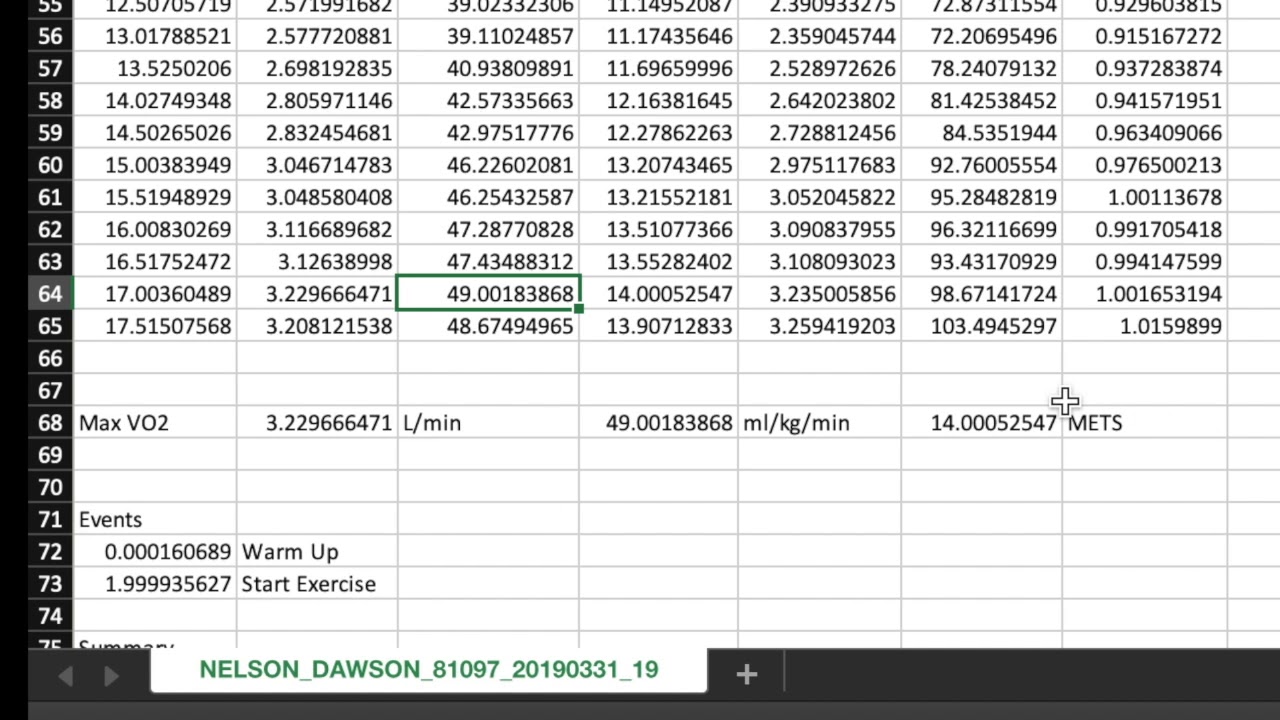Click cell 15.00383949 in row 60
Screen dimensions: 1280x720
point(155,165)
